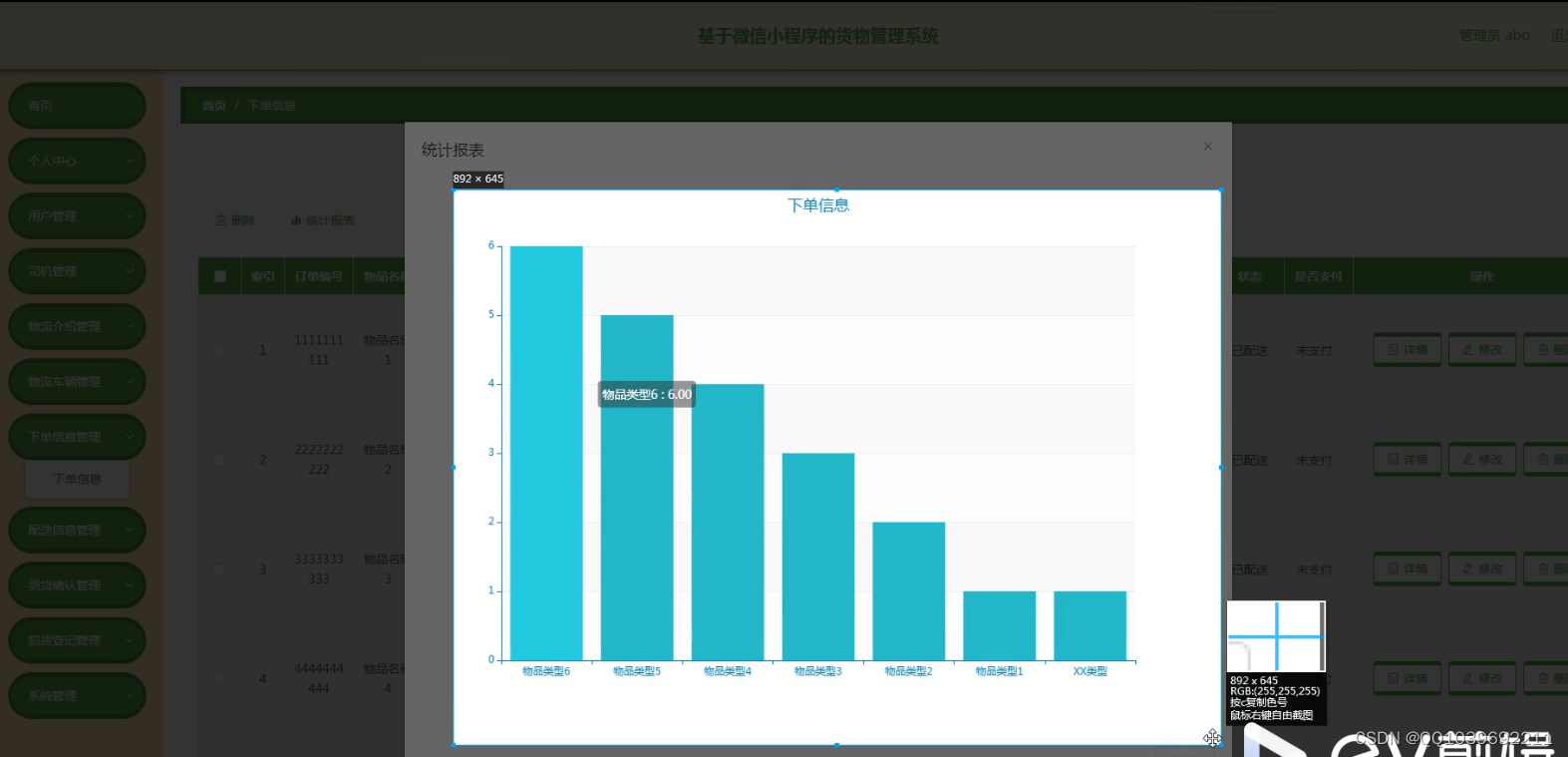
Task: Click the 物品类型6 x-axis label
Action: tap(546, 671)
